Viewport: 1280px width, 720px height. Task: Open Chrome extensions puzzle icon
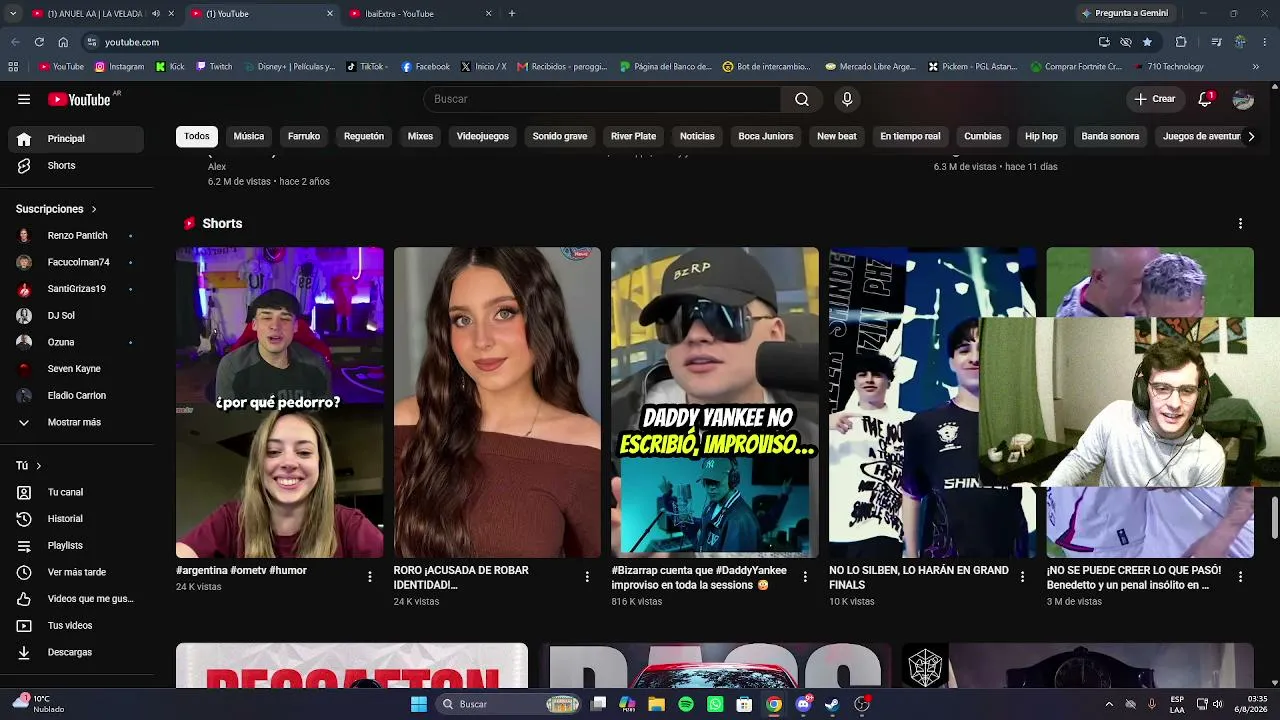[x=1181, y=42]
